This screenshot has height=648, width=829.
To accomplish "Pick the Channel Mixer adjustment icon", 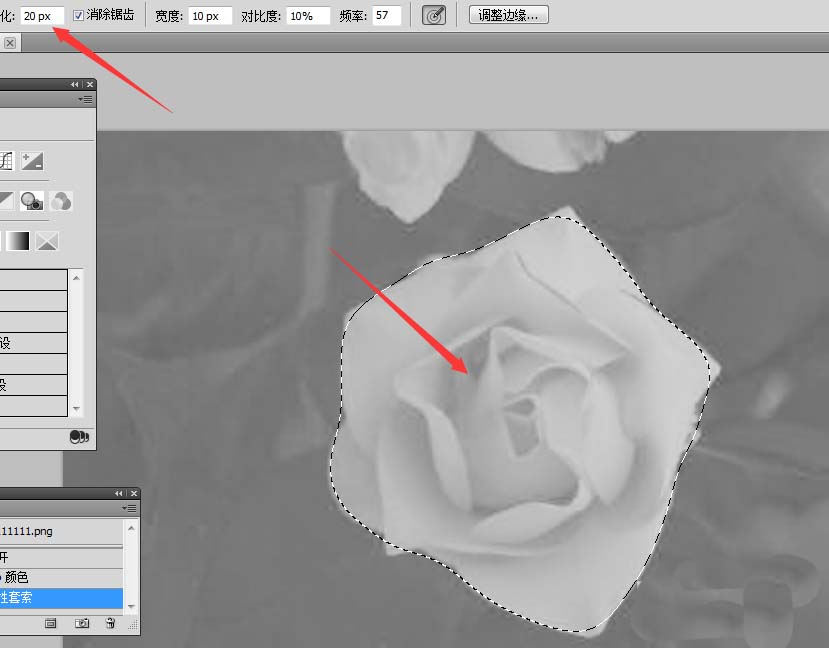I will (61, 201).
